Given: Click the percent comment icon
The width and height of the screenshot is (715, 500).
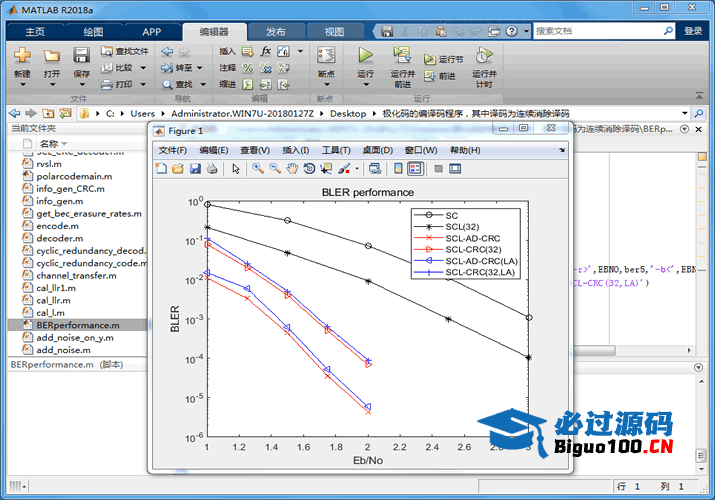Looking at the screenshot, I should [x=248, y=68].
